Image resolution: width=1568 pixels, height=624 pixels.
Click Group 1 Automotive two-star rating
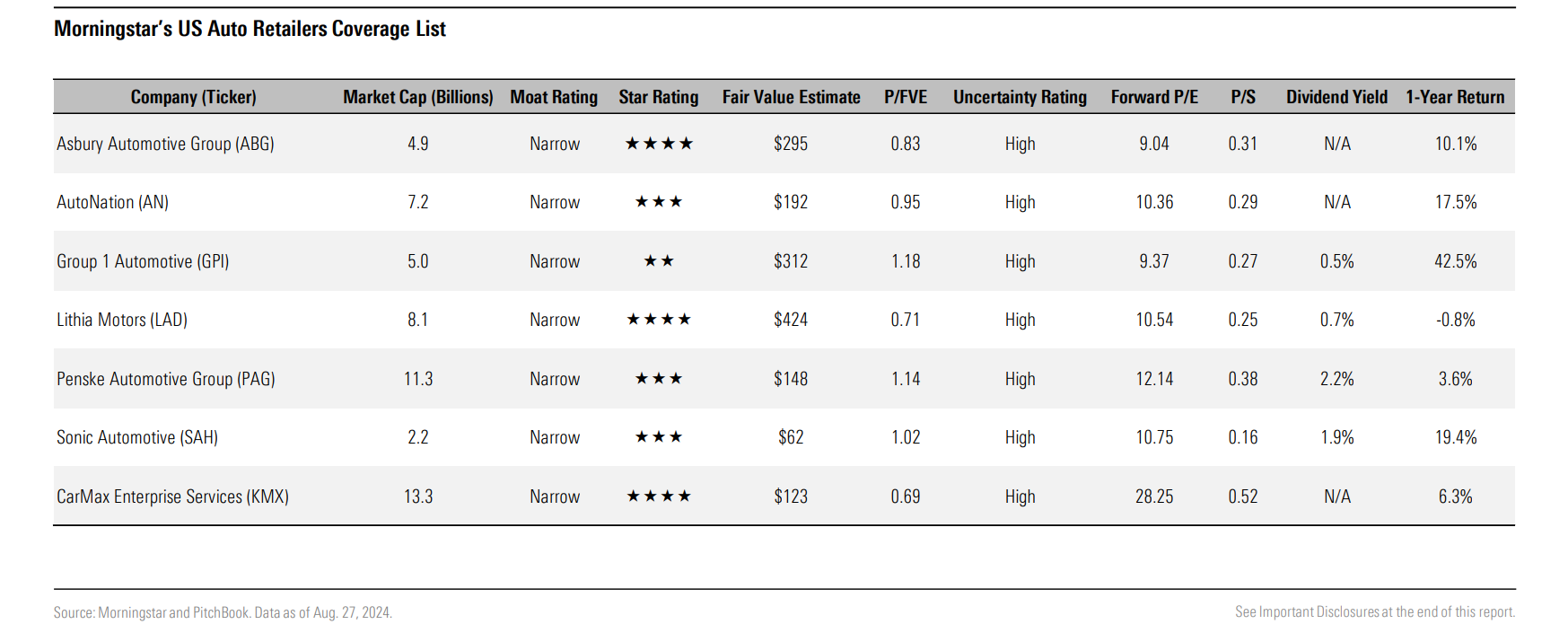(x=659, y=261)
